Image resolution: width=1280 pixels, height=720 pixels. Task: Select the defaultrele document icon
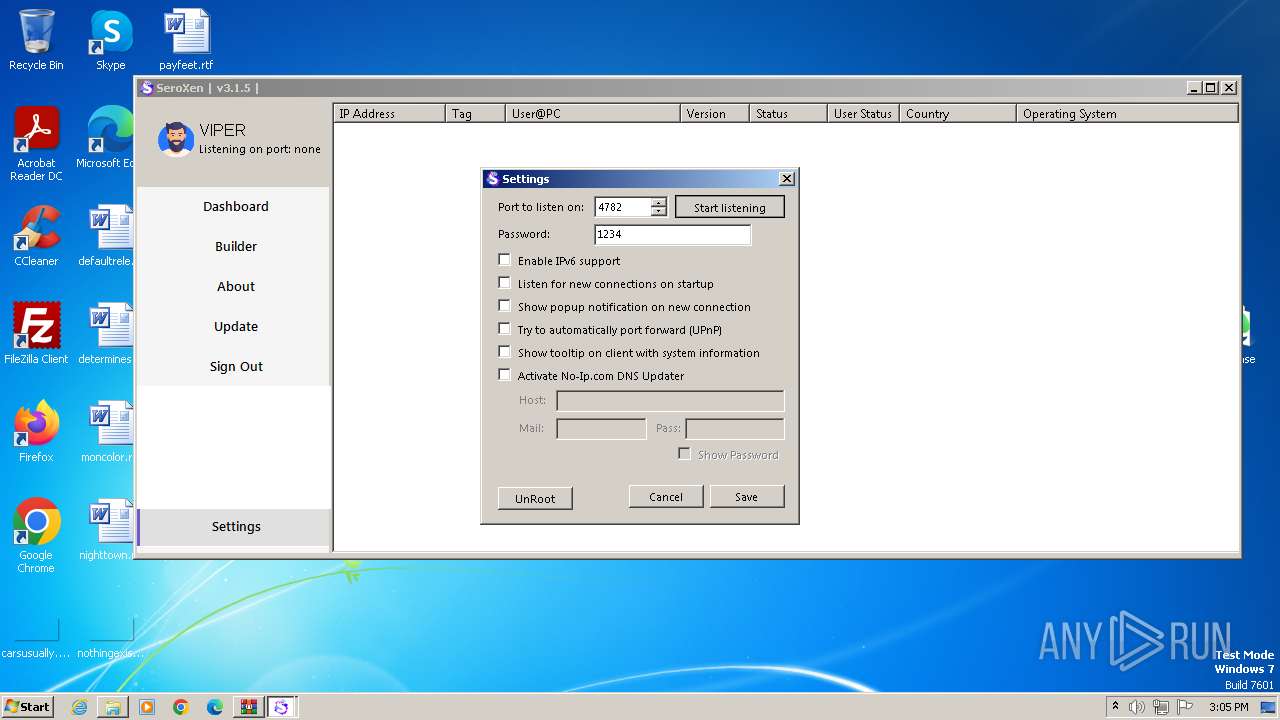(x=108, y=236)
